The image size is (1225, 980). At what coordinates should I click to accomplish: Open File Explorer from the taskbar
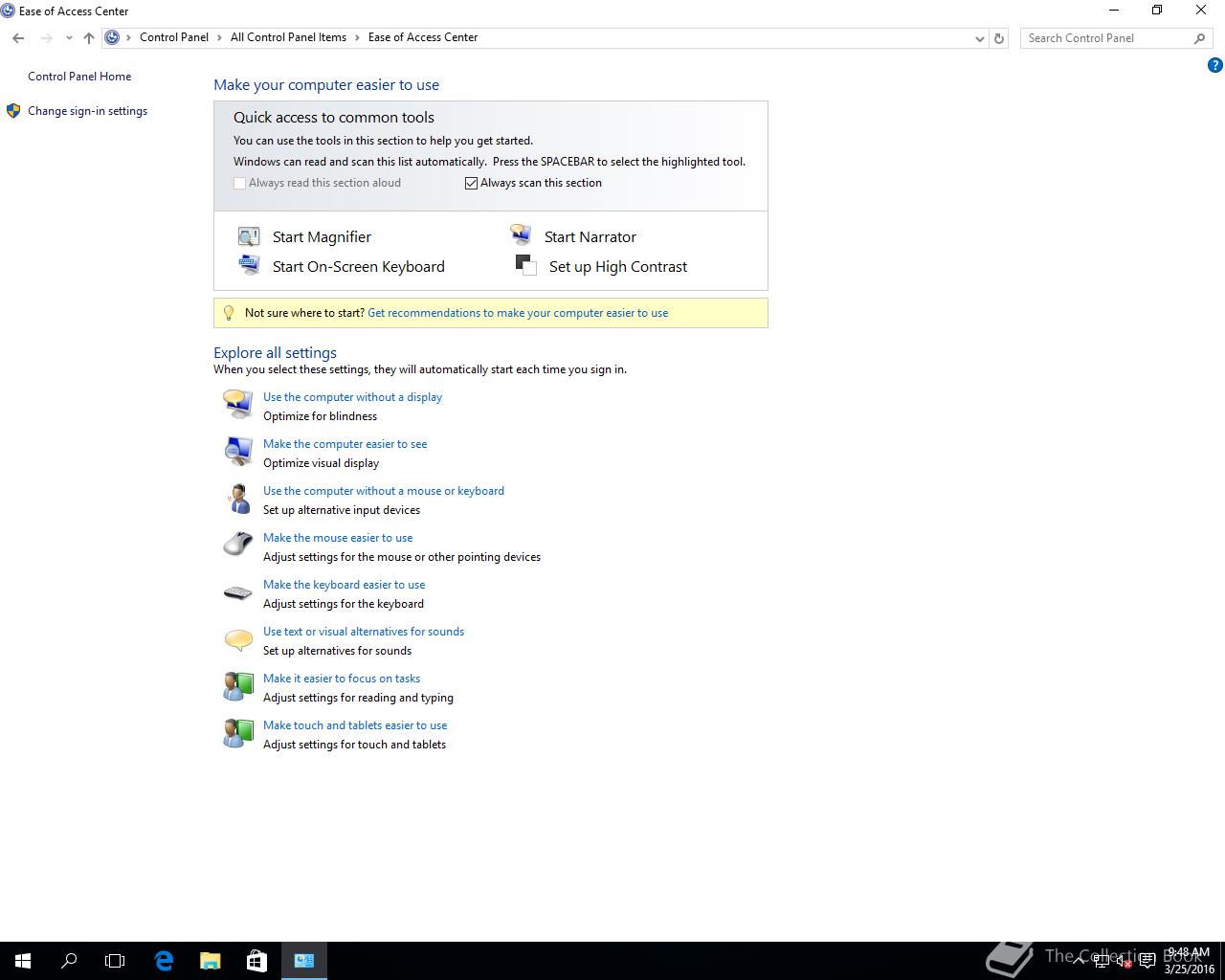pos(211,961)
